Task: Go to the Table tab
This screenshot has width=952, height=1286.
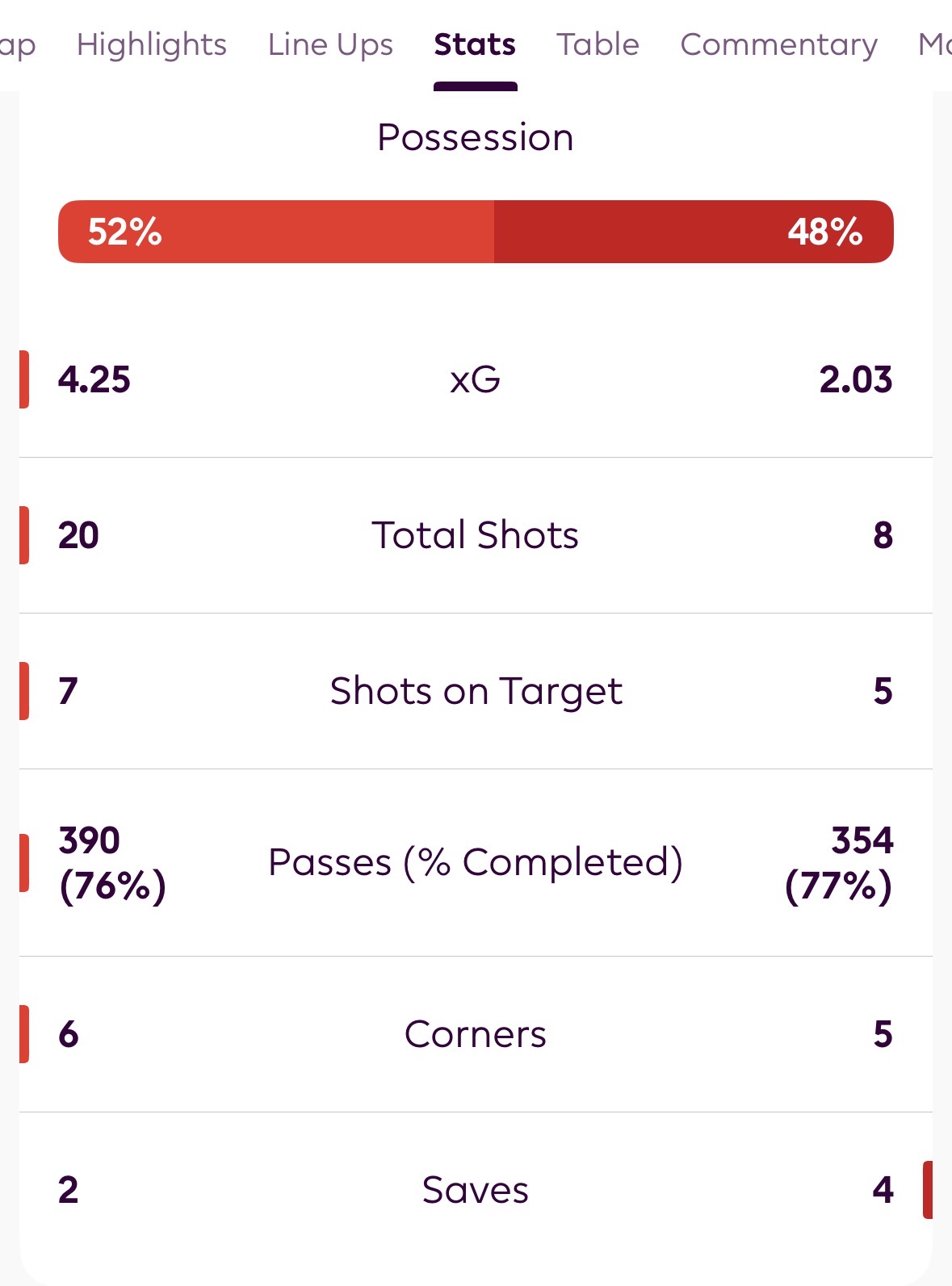Action: click(x=598, y=44)
